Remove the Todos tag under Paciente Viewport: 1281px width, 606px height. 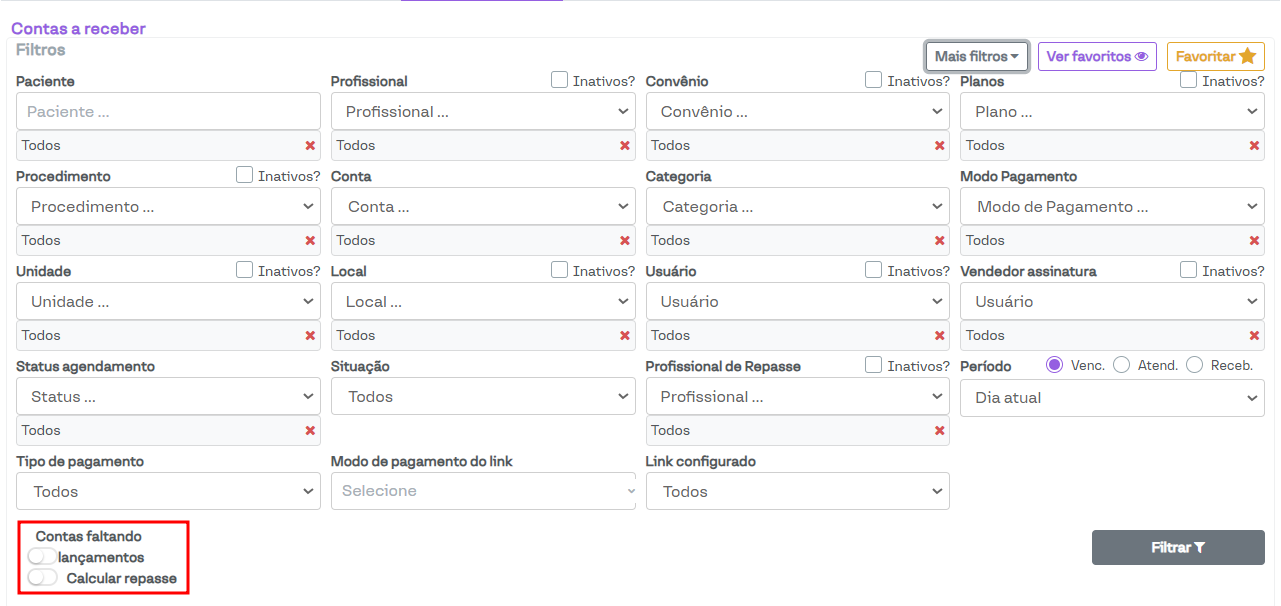coord(310,146)
